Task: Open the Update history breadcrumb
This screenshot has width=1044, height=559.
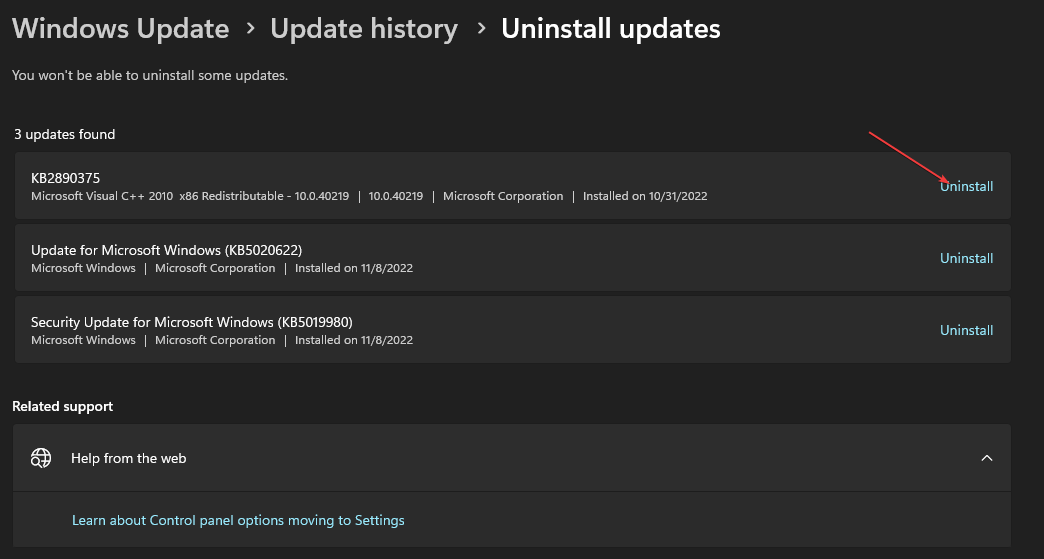Action: click(x=364, y=29)
